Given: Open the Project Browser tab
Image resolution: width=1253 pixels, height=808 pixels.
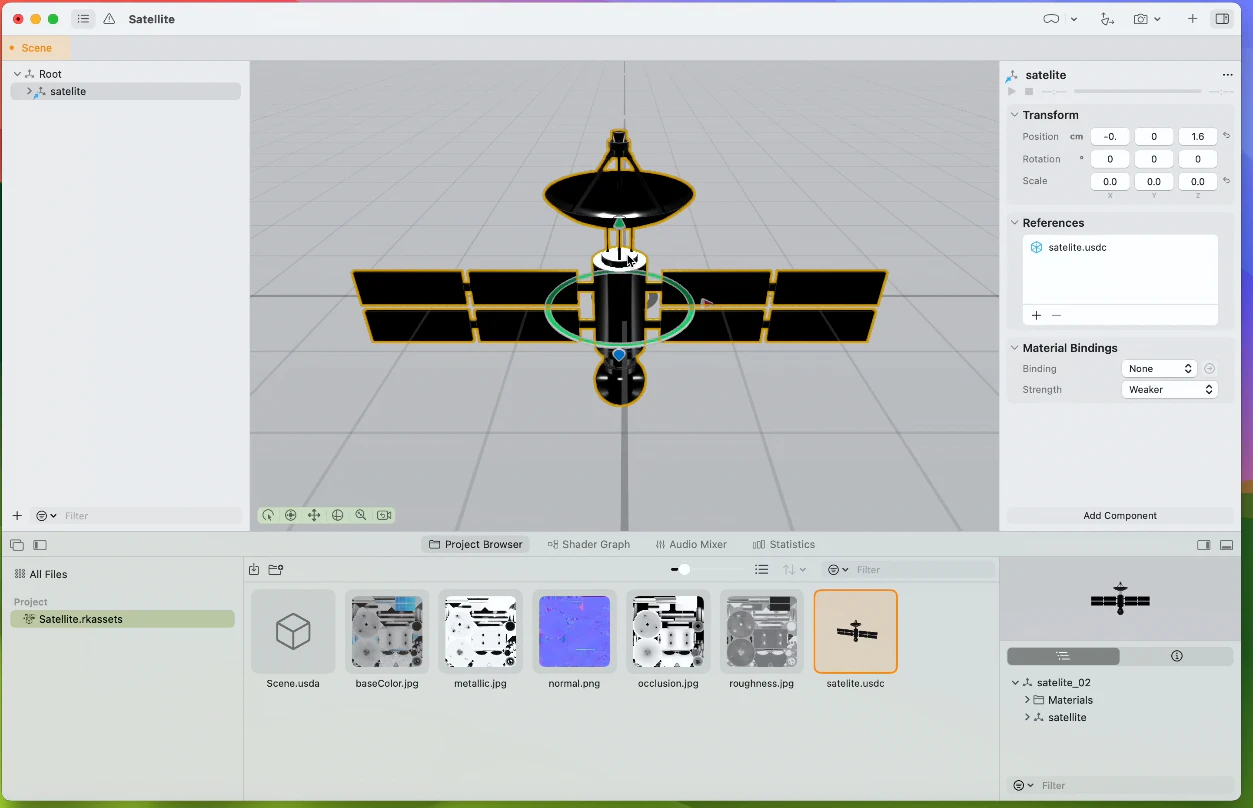Looking at the screenshot, I should pyautogui.click(x=476, y=544).
